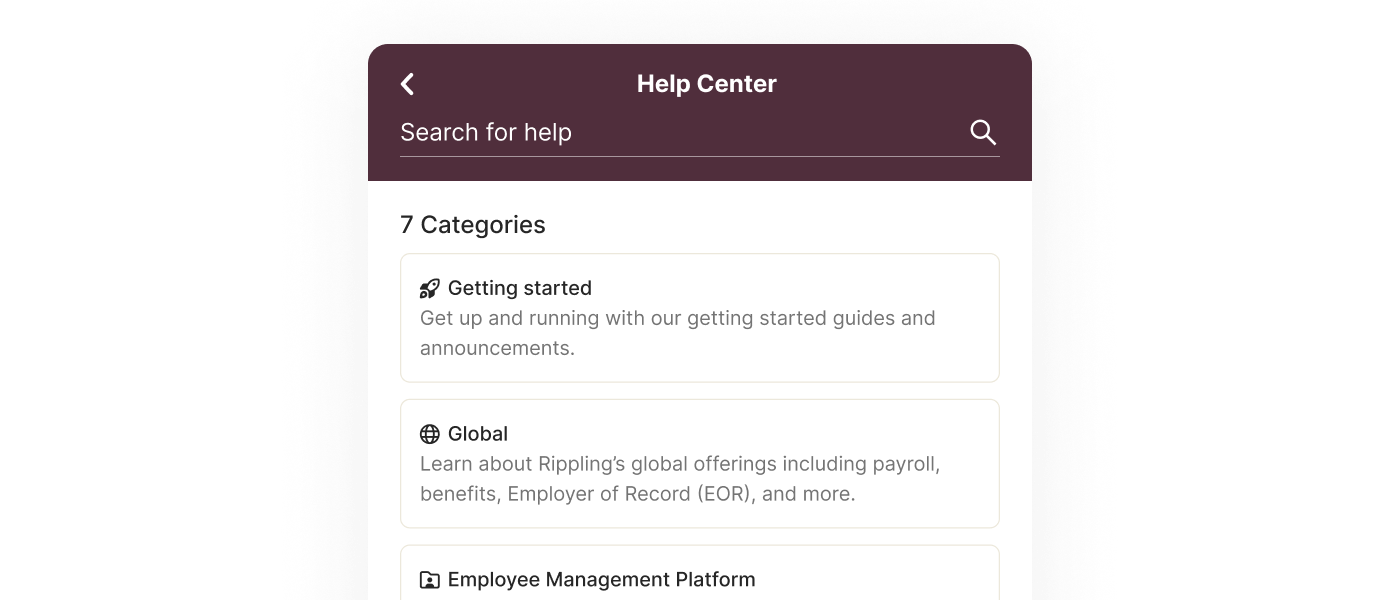Select "Get up and running" description line
Viewport: 1400px width, 600px height.
(x=678, y=318)
